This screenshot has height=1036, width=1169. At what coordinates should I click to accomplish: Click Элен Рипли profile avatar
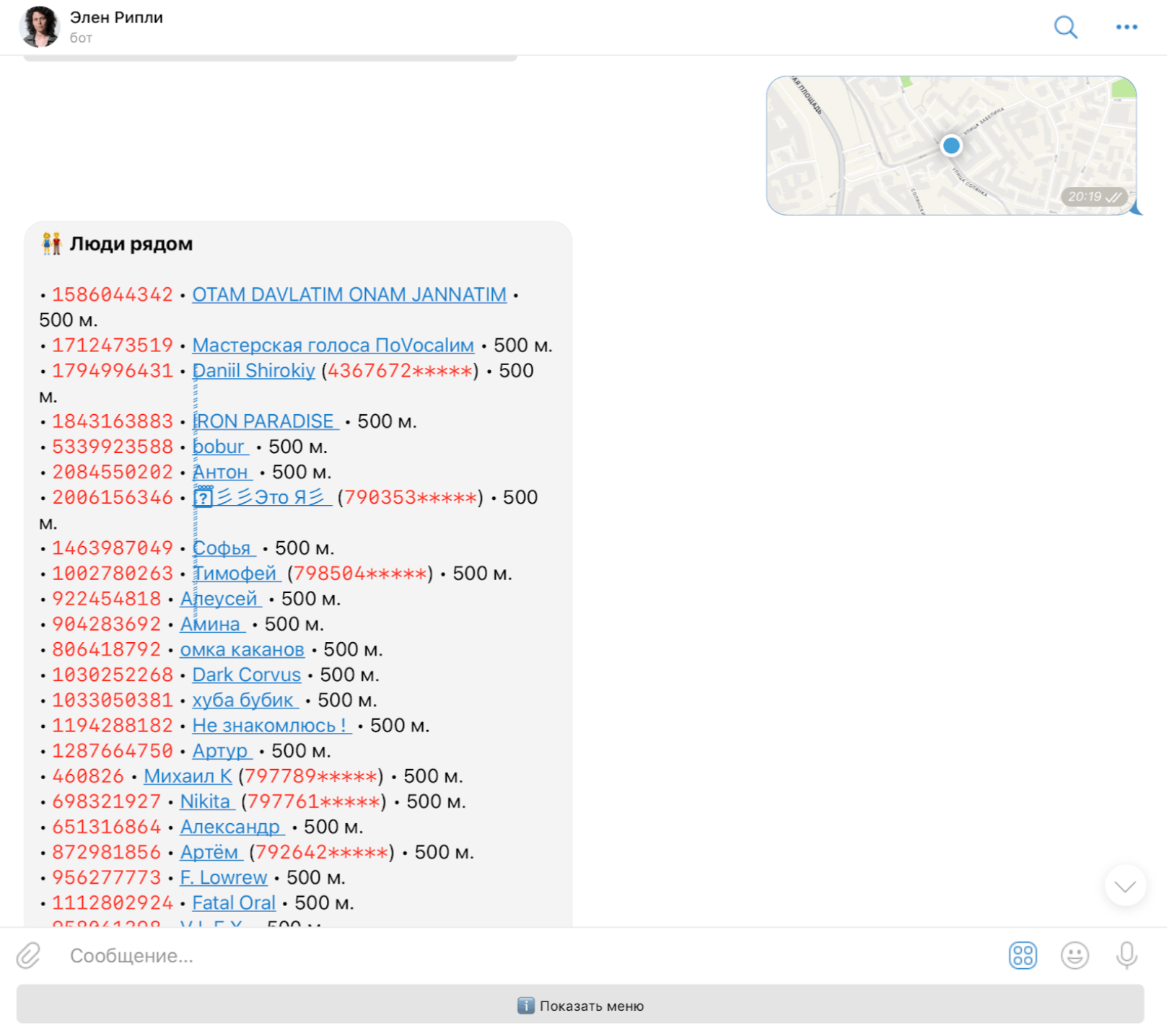pyautogui.click(x=40, y=27)
